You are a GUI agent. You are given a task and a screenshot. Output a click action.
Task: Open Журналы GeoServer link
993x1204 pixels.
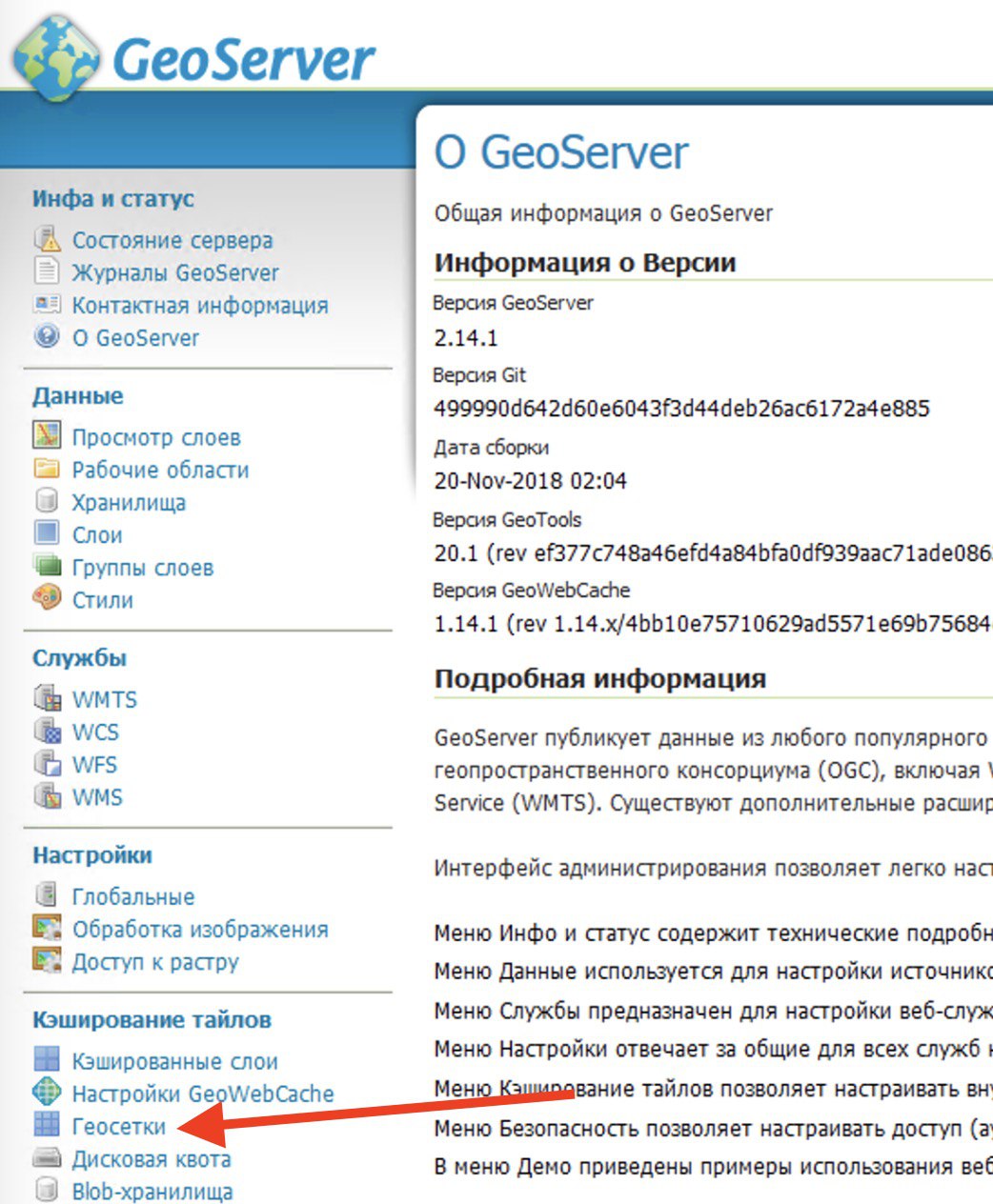[x=175, y=272]
